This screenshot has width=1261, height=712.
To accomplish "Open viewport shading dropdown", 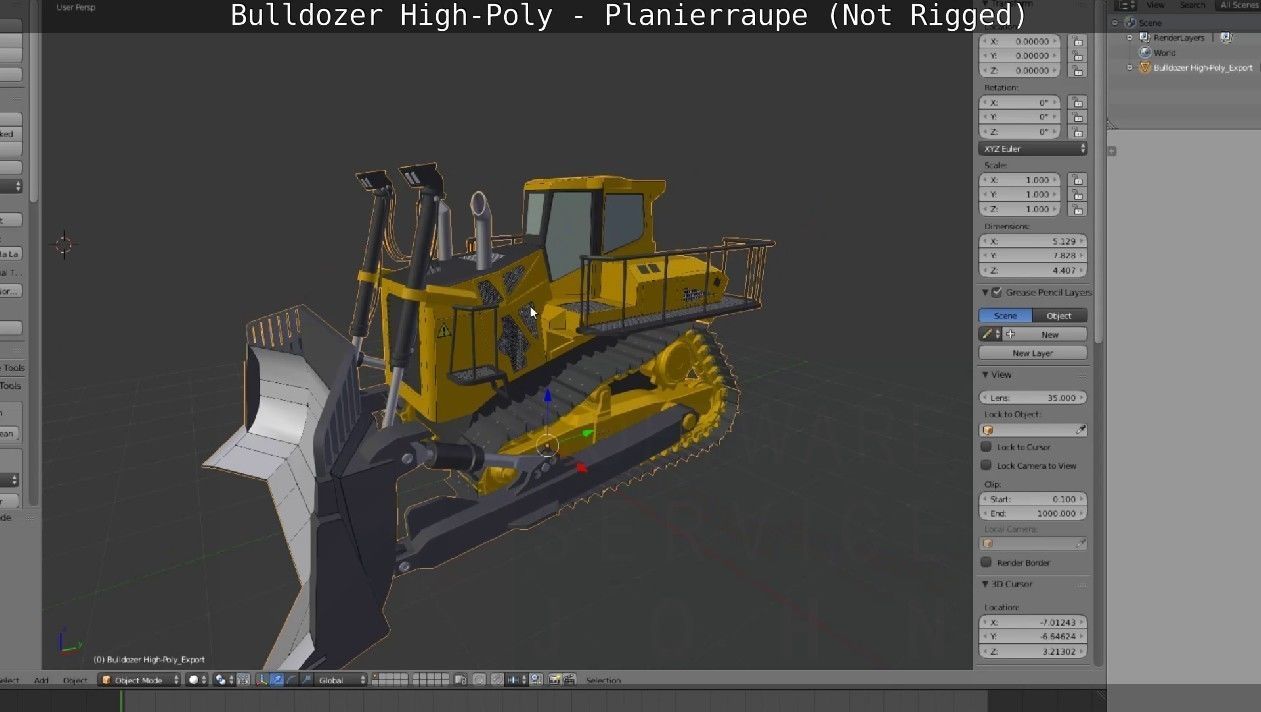I will [x=197, y=680].
